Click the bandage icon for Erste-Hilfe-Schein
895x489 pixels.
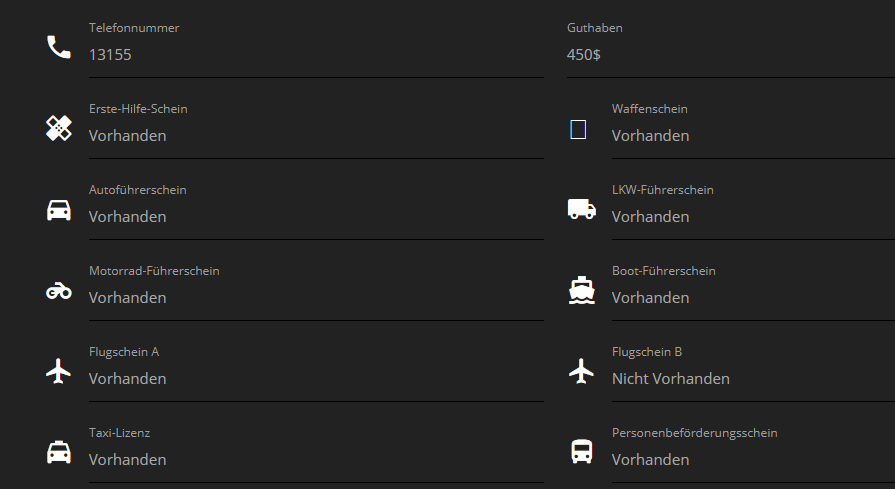click(x=59, y=128)
